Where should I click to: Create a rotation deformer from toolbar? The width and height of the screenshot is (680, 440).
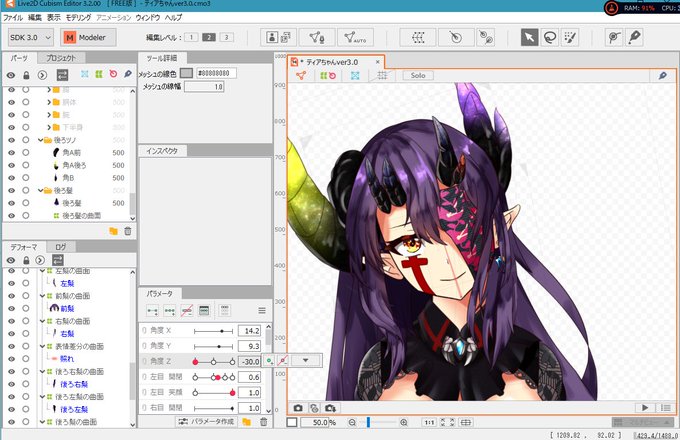[x=456, y=38]
